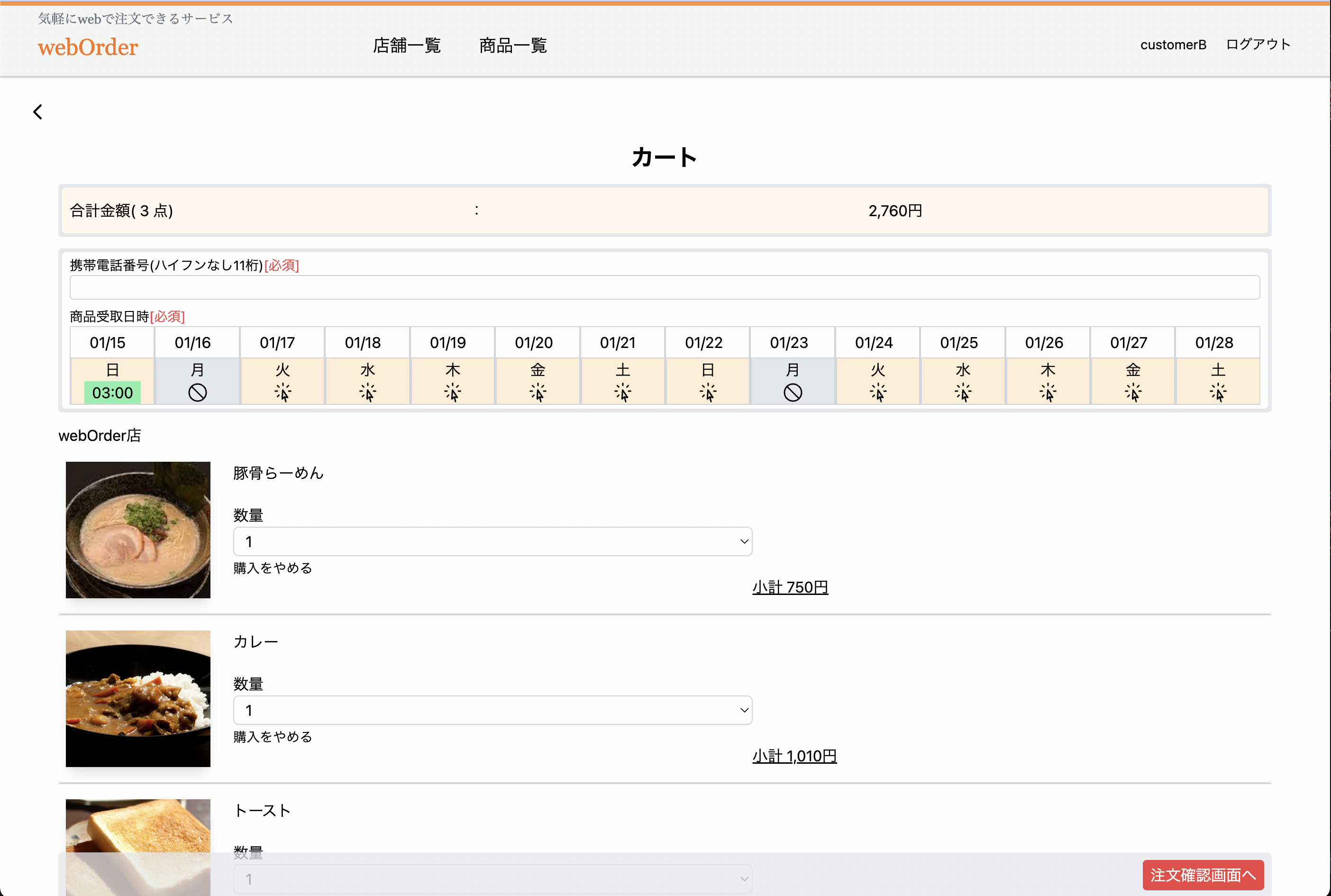This screenshot has height=896, width=1331.
Task: Click 購入をやめる under カレー
Action: point(273,737)
